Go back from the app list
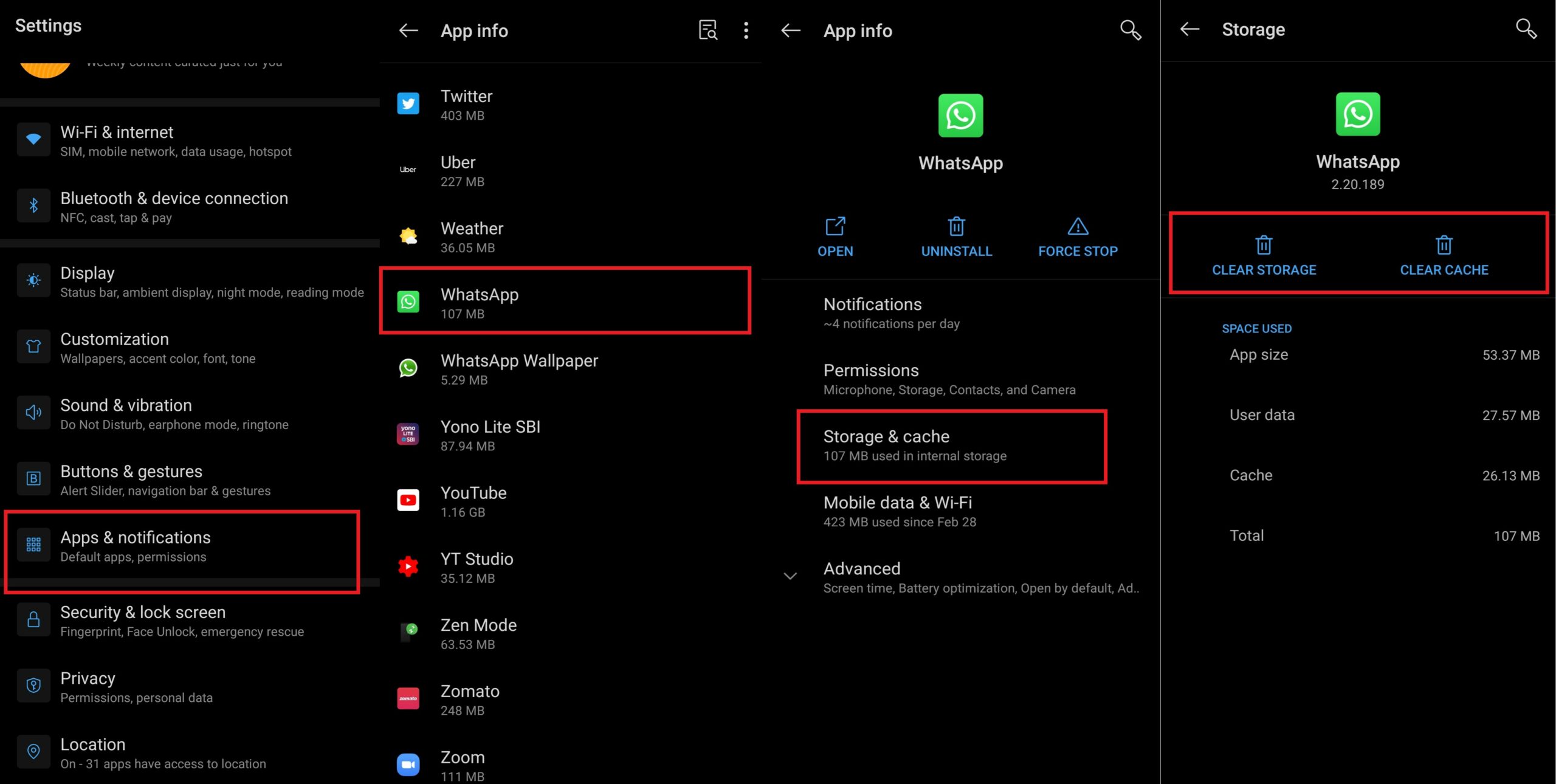The width and height of the screenshot is (1556, 784). point(408,30)
